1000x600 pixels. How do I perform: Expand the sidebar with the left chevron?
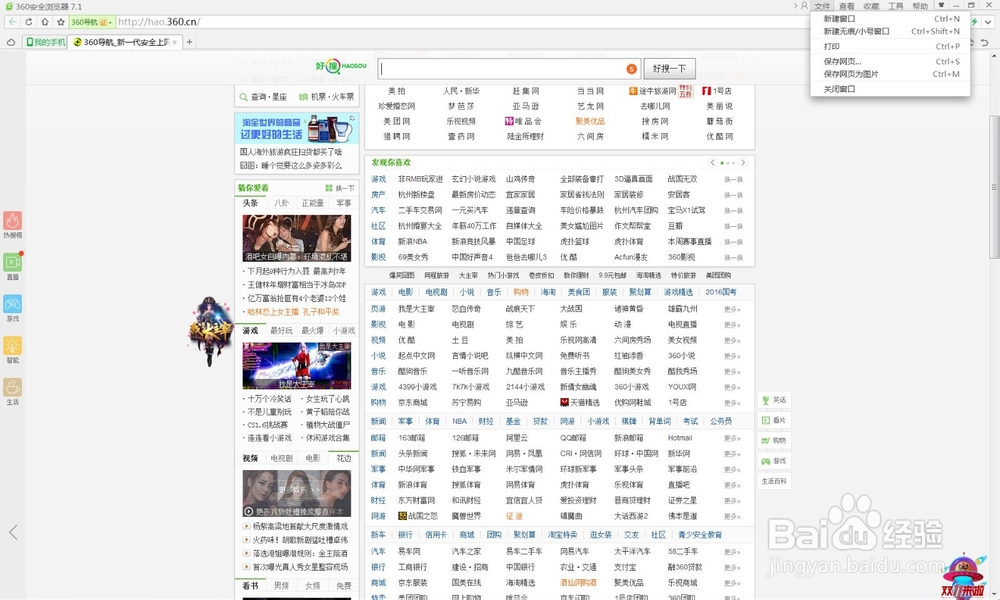[x=13, y=532]
